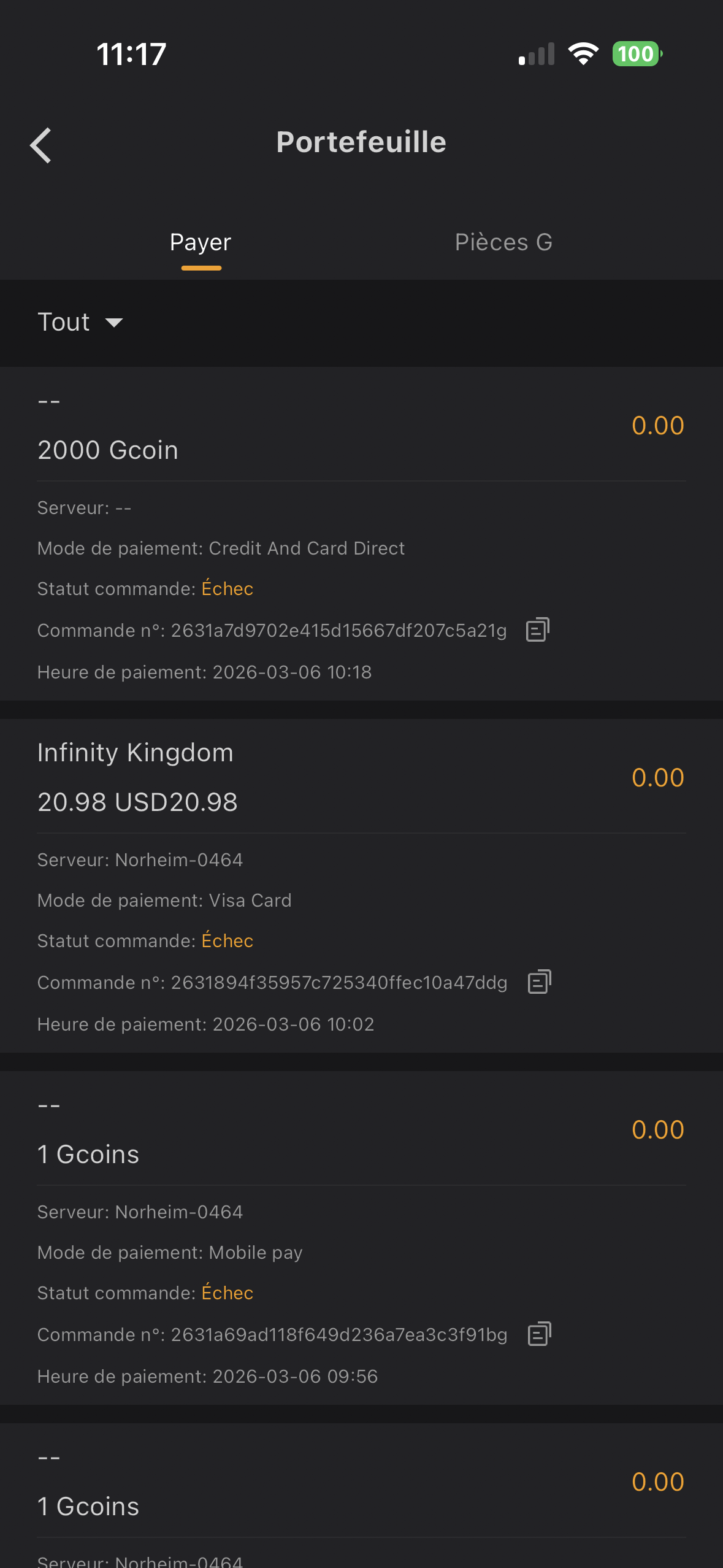Tap the clock time in status bar
Image resolution: width=723 pixels, height=1568 pixels.
point(131,54)
